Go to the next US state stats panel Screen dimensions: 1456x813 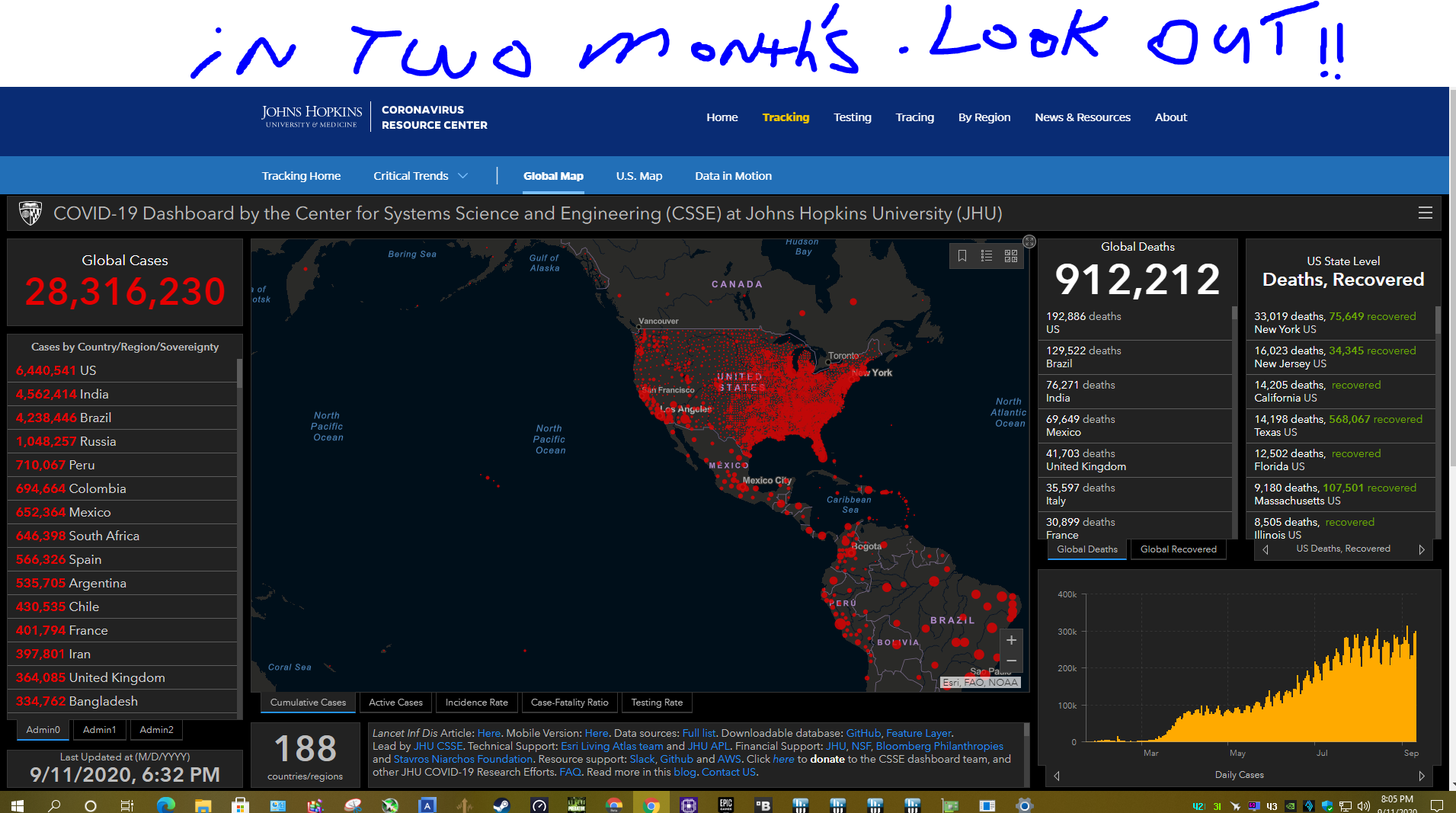[1422, 549]
